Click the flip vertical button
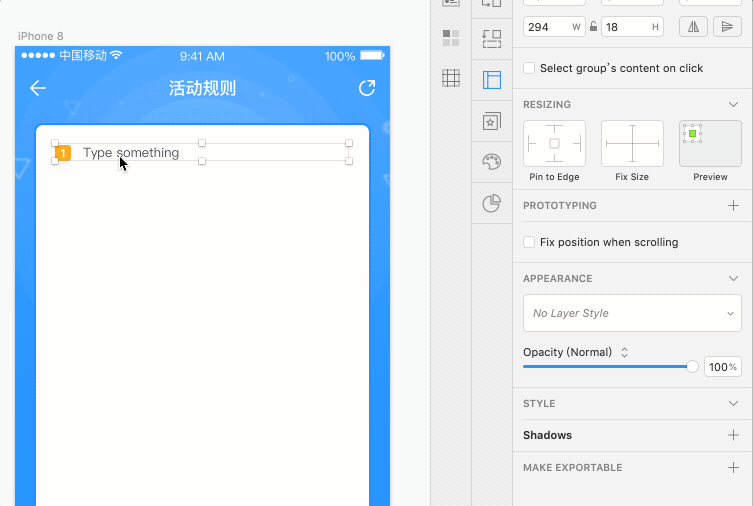This screenshot has width=753, height=506. click(x=727, y=27)
